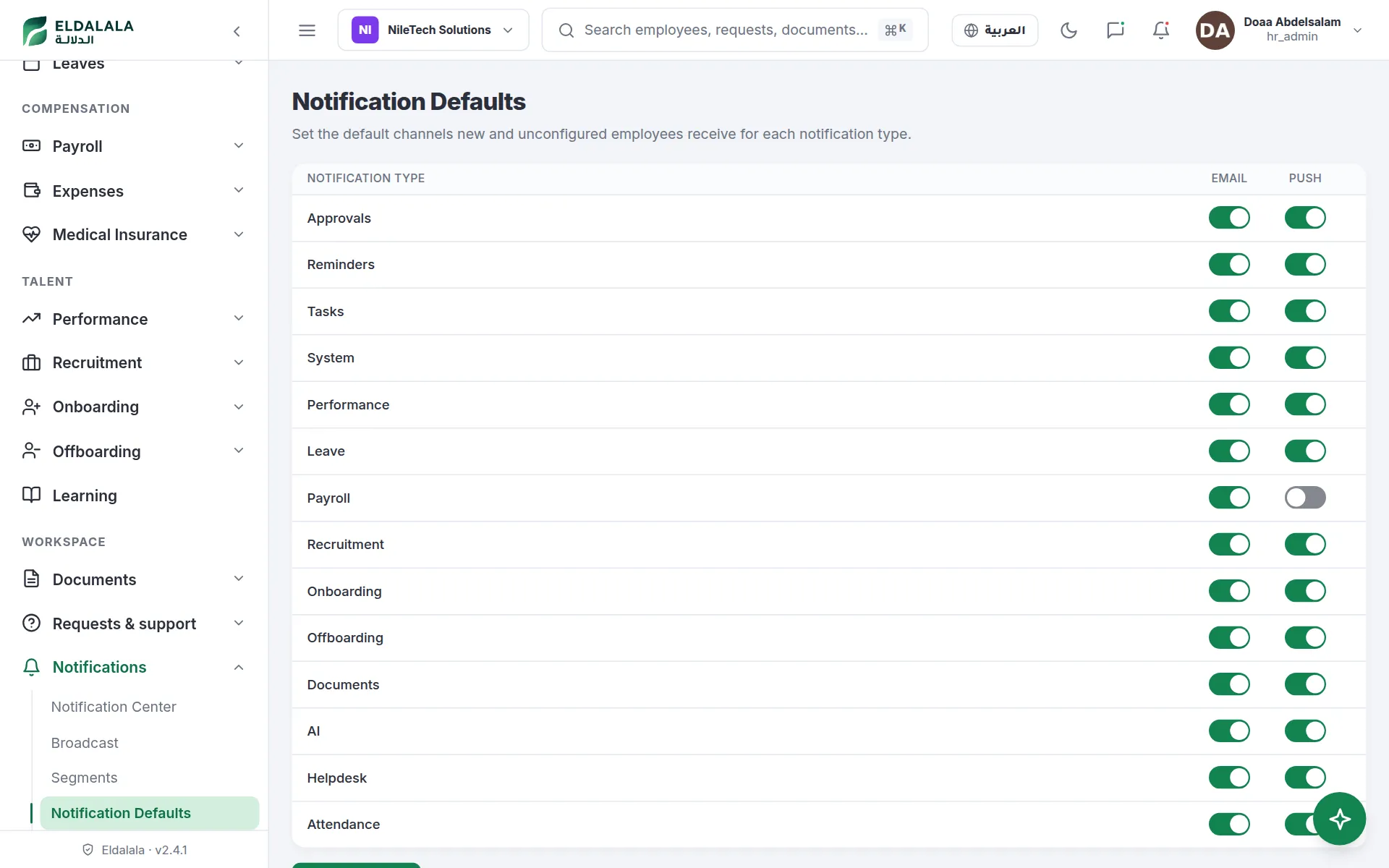Image resolution: width=1389 pixels, height=868 pixels.
Task: Toggle dark mode moon icon
Action: tap(1069, 30)
